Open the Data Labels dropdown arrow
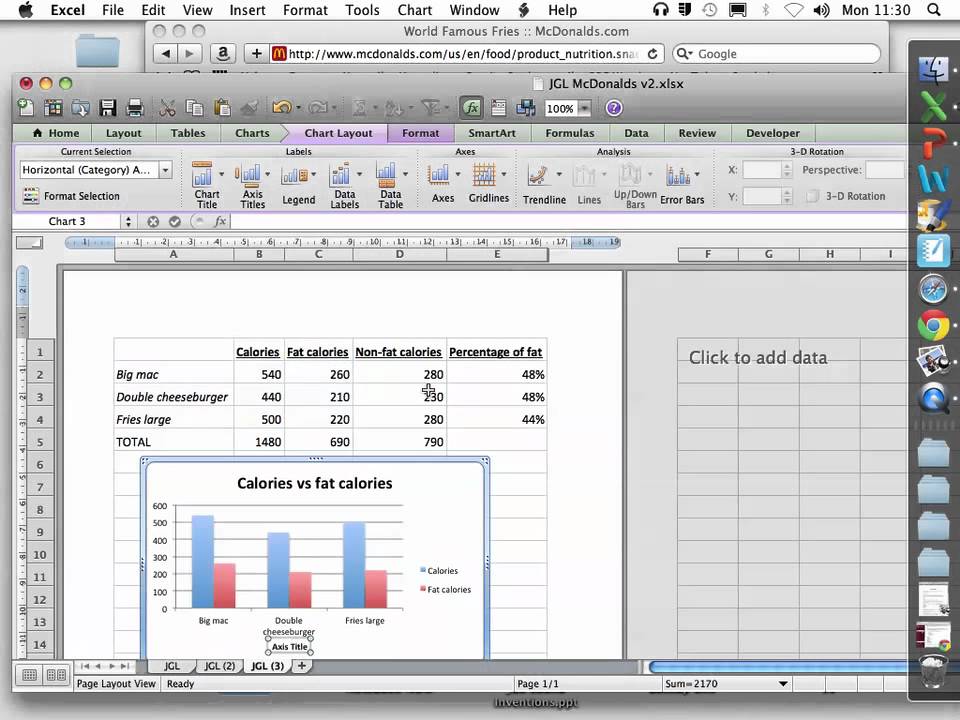The height and width of the screenshot is (720, 960). (x=359, y=174)
